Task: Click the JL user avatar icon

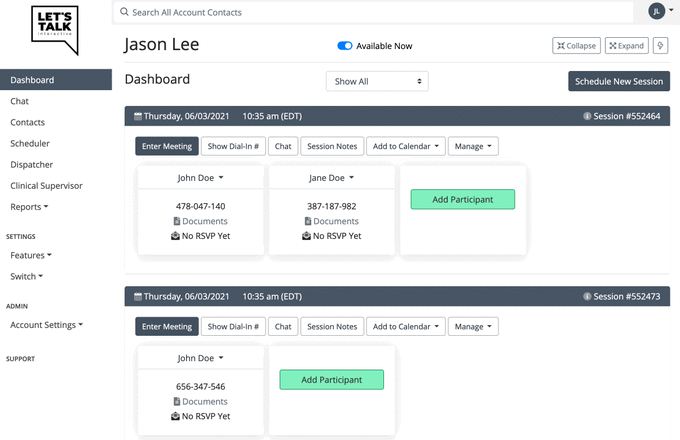Action: coord(656,11)
